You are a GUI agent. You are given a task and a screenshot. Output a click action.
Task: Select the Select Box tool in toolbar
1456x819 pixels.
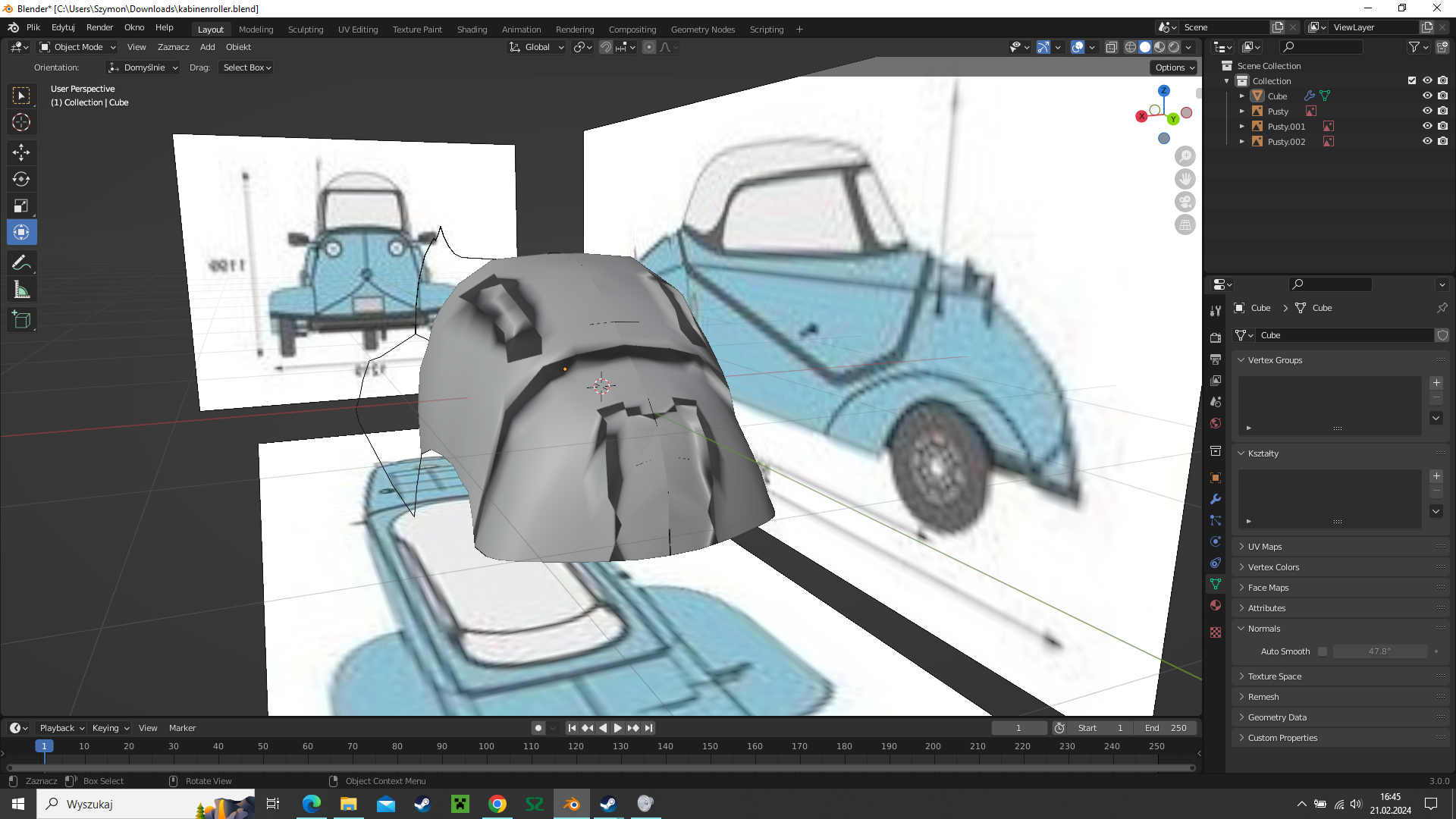coord(21,96)
